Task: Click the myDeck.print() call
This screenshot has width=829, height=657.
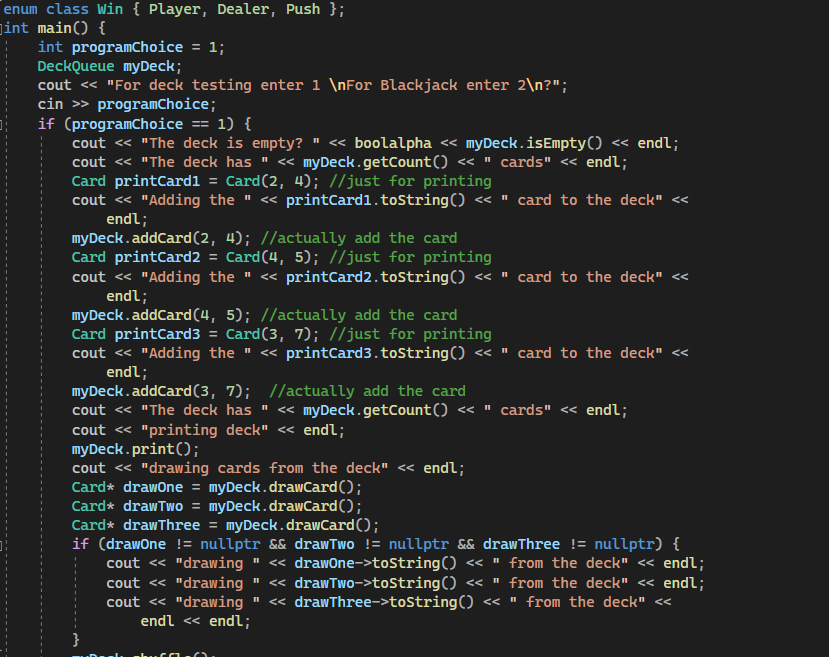Action: pyautogui.click(x=135, y=449)
